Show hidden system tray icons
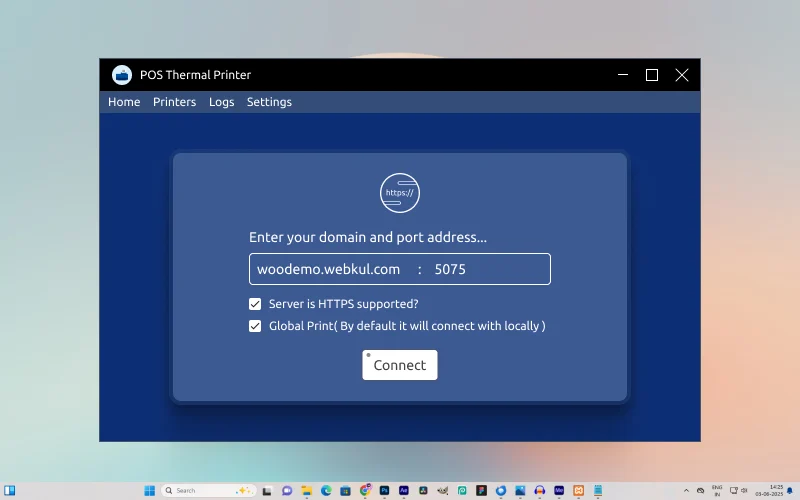 click(x=686, y=491)
